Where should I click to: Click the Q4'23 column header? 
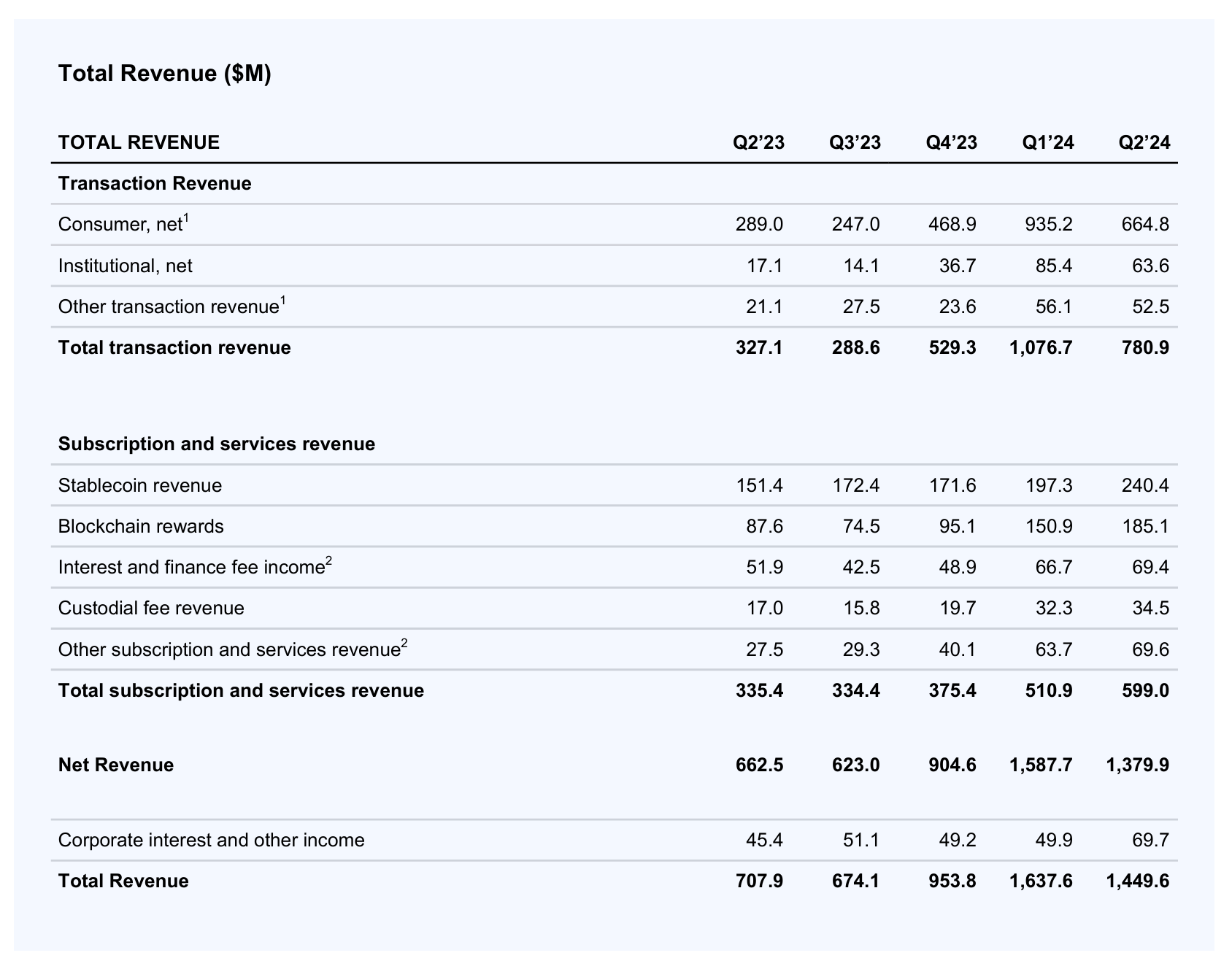[x=951, y=142]
